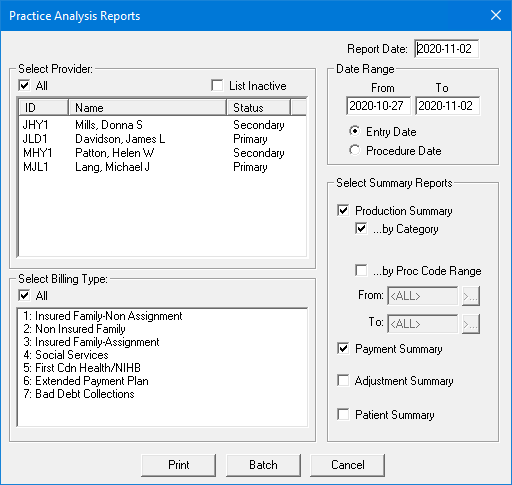
Task: Click the Batch button
Action: click(x=263, y=465)
